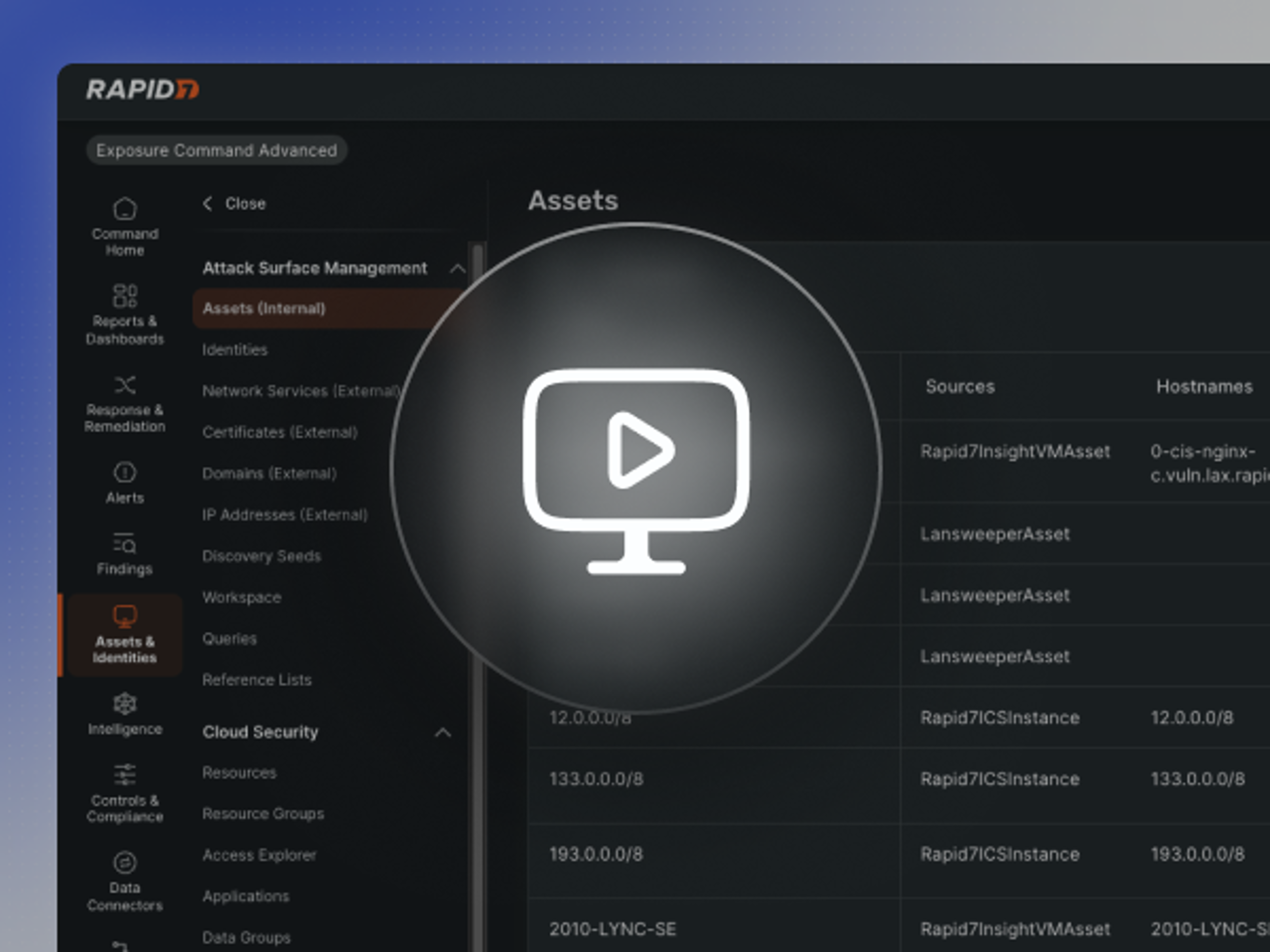
Task: Open Queries menu item
Action: tap(229, 639)
